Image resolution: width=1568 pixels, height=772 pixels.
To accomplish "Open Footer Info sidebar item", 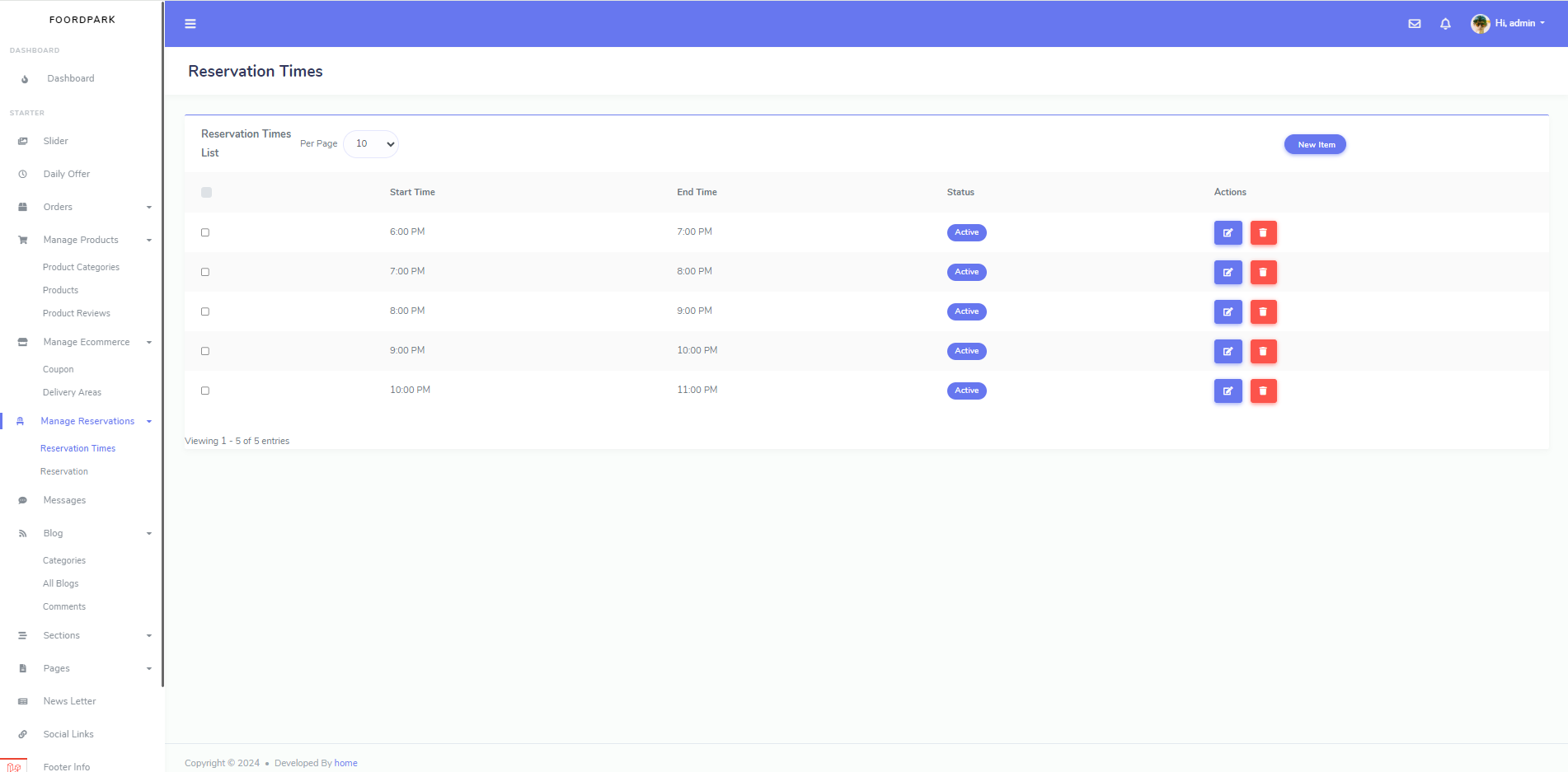I will coord(67,767).
